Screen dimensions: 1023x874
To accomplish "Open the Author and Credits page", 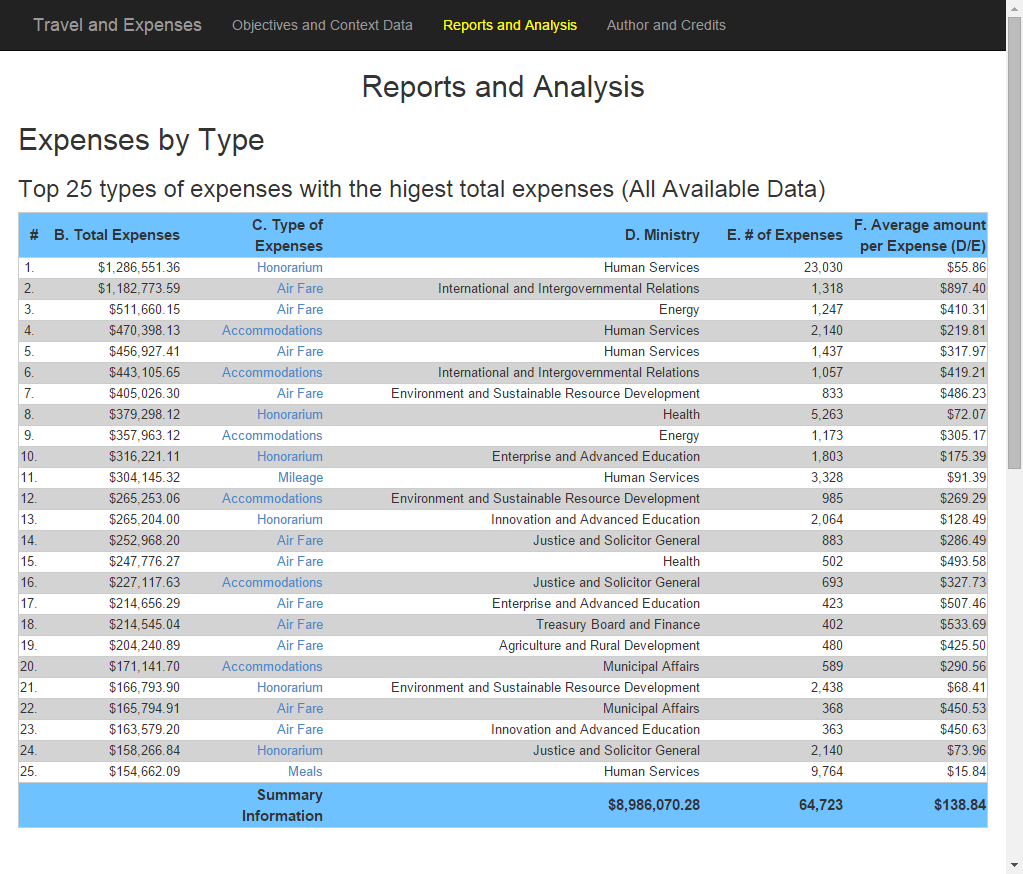I will coord(666,25).
